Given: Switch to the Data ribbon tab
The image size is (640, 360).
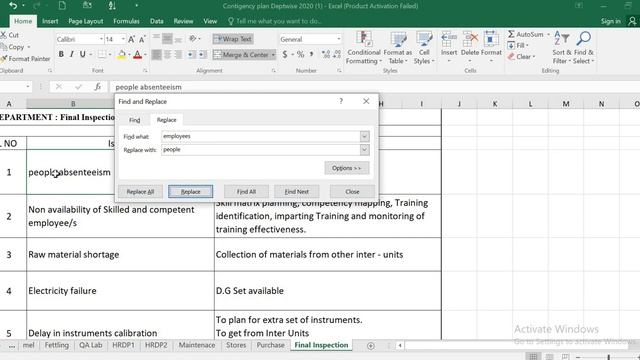Looking at the screenshot, I should (156, 21).
